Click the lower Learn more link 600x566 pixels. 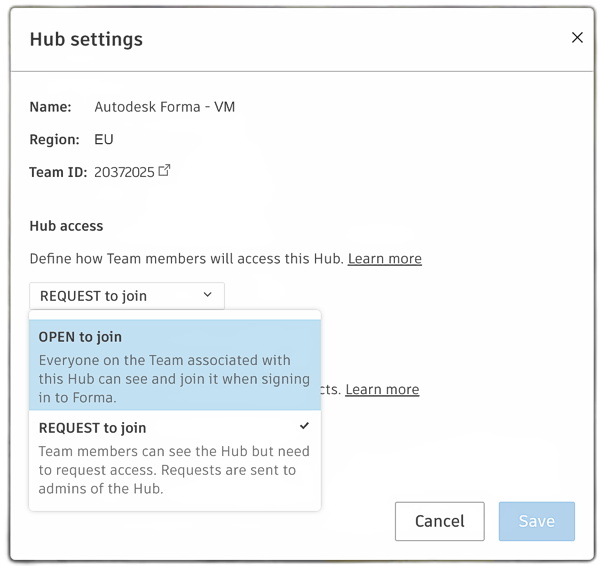[x=382, y=390]
